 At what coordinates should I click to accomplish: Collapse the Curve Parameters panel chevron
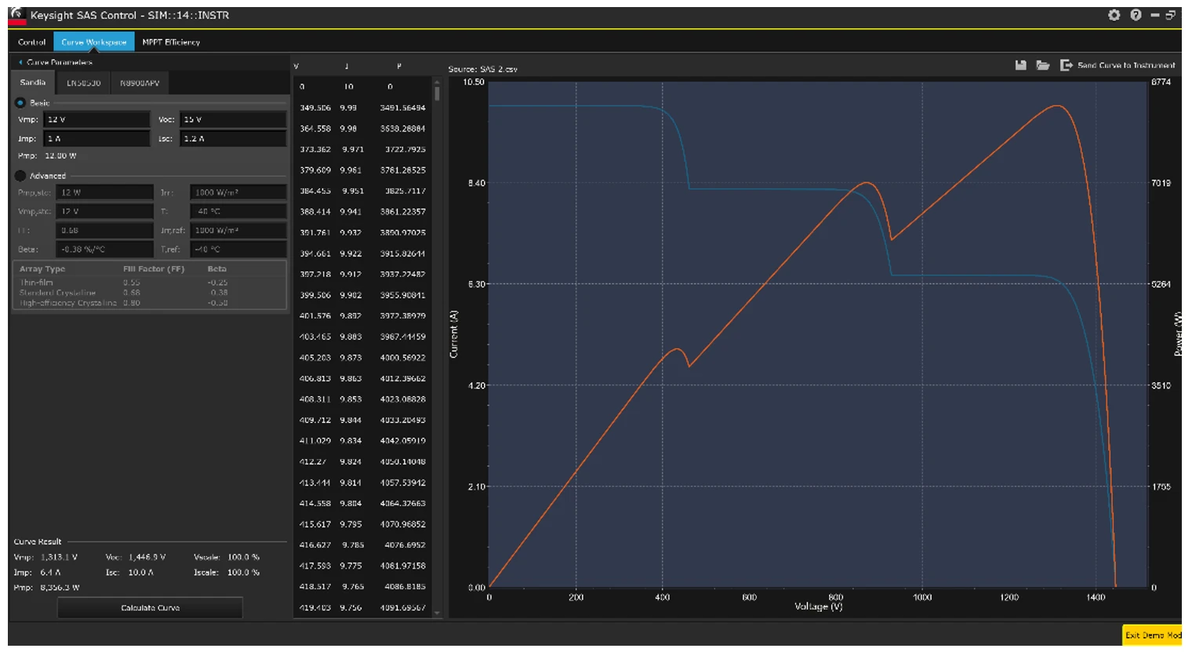21,62
